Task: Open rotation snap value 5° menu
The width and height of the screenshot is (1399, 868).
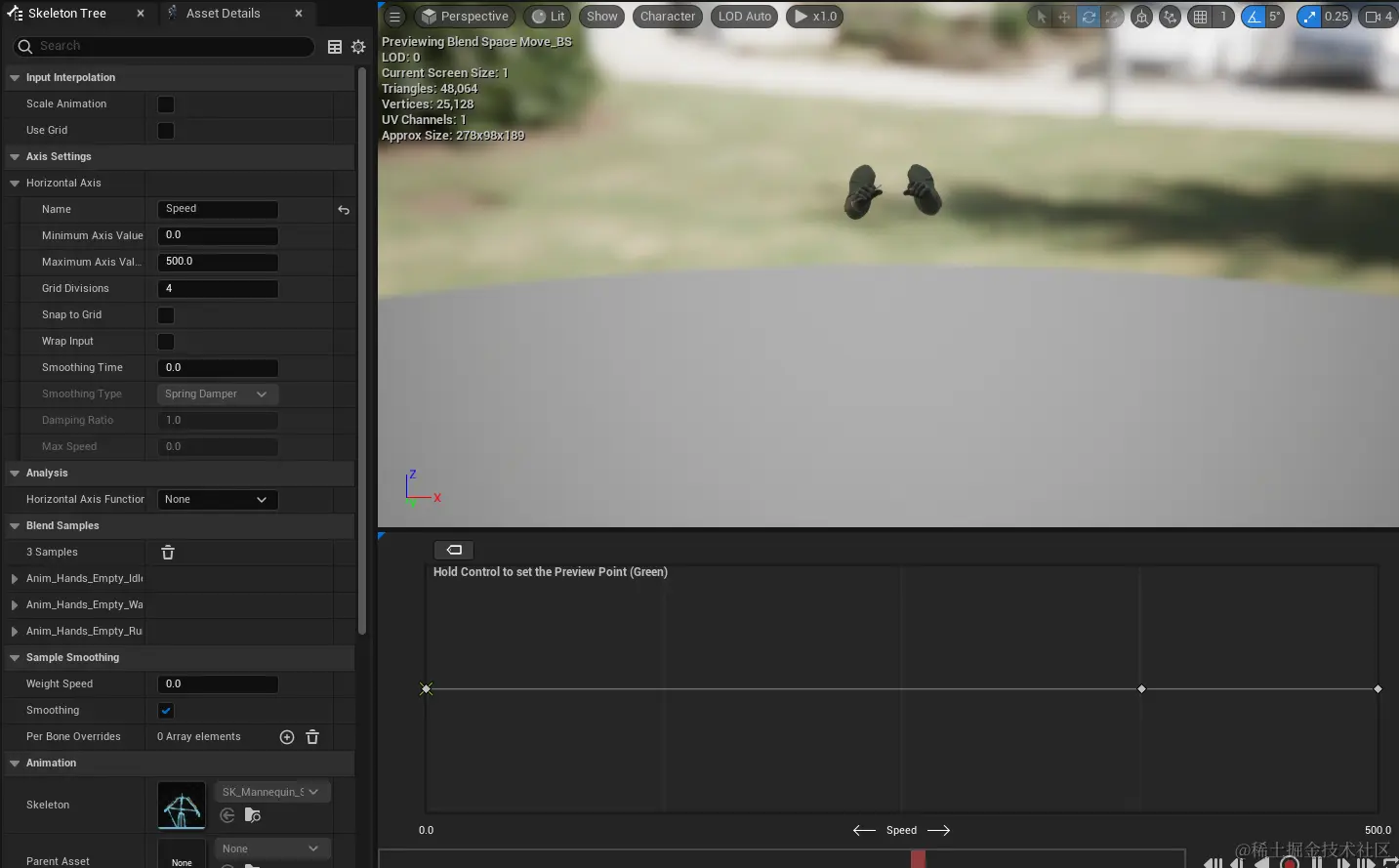Action: coord(1275,17)
